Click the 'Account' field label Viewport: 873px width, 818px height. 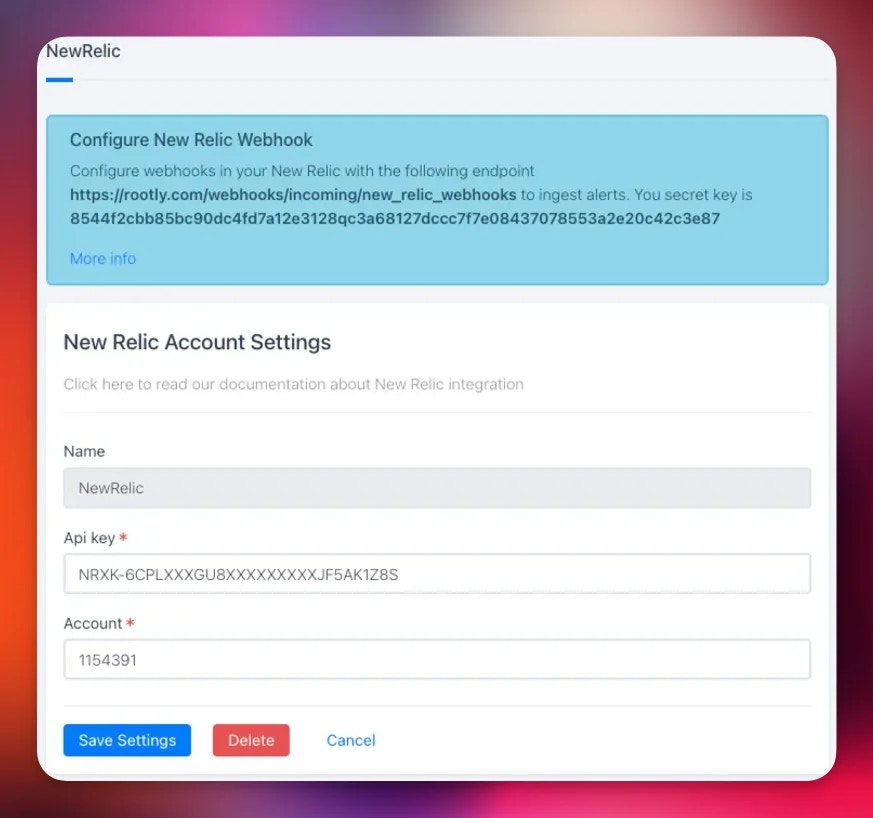click(92, 623)
